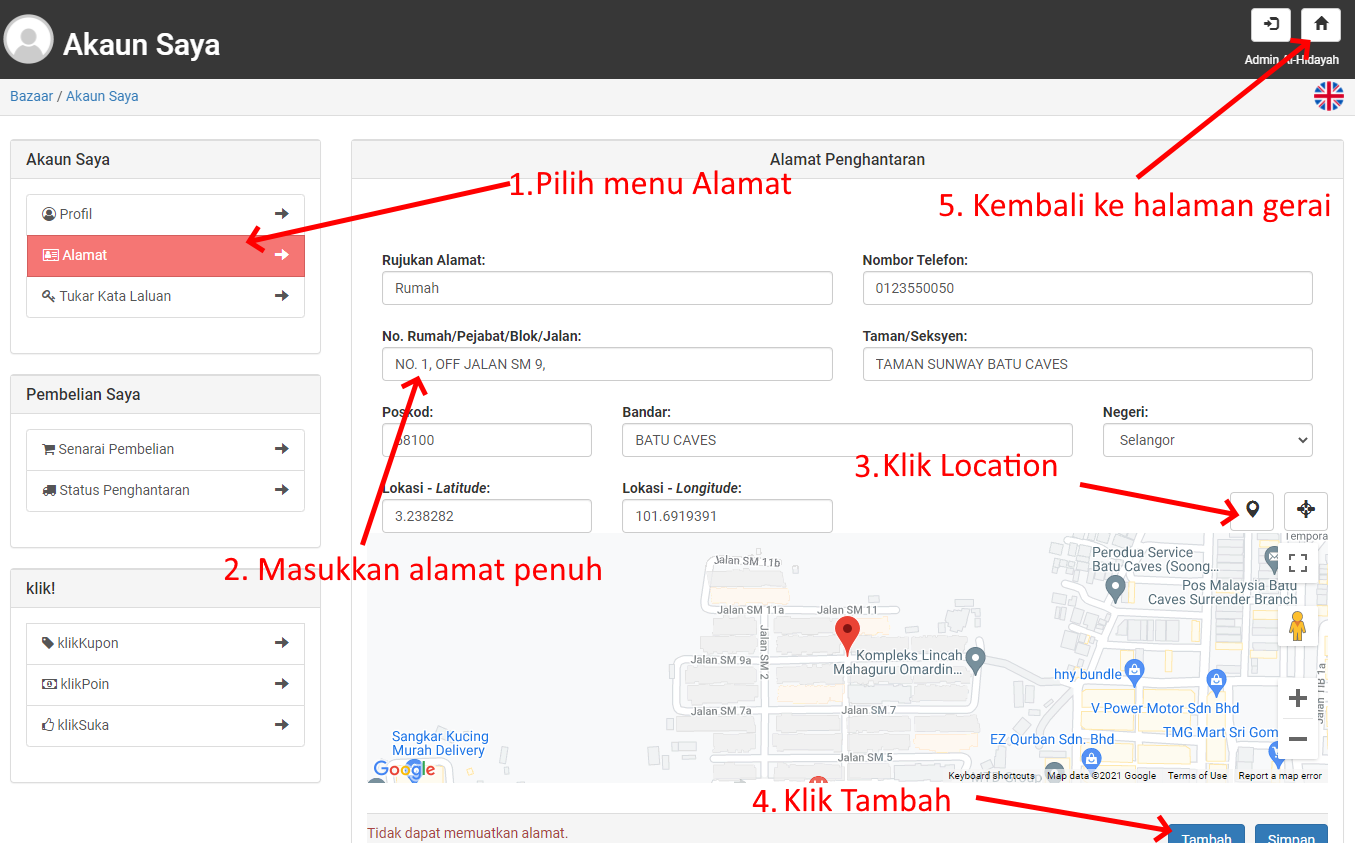Click the Tambah button

coord(1206,835)
